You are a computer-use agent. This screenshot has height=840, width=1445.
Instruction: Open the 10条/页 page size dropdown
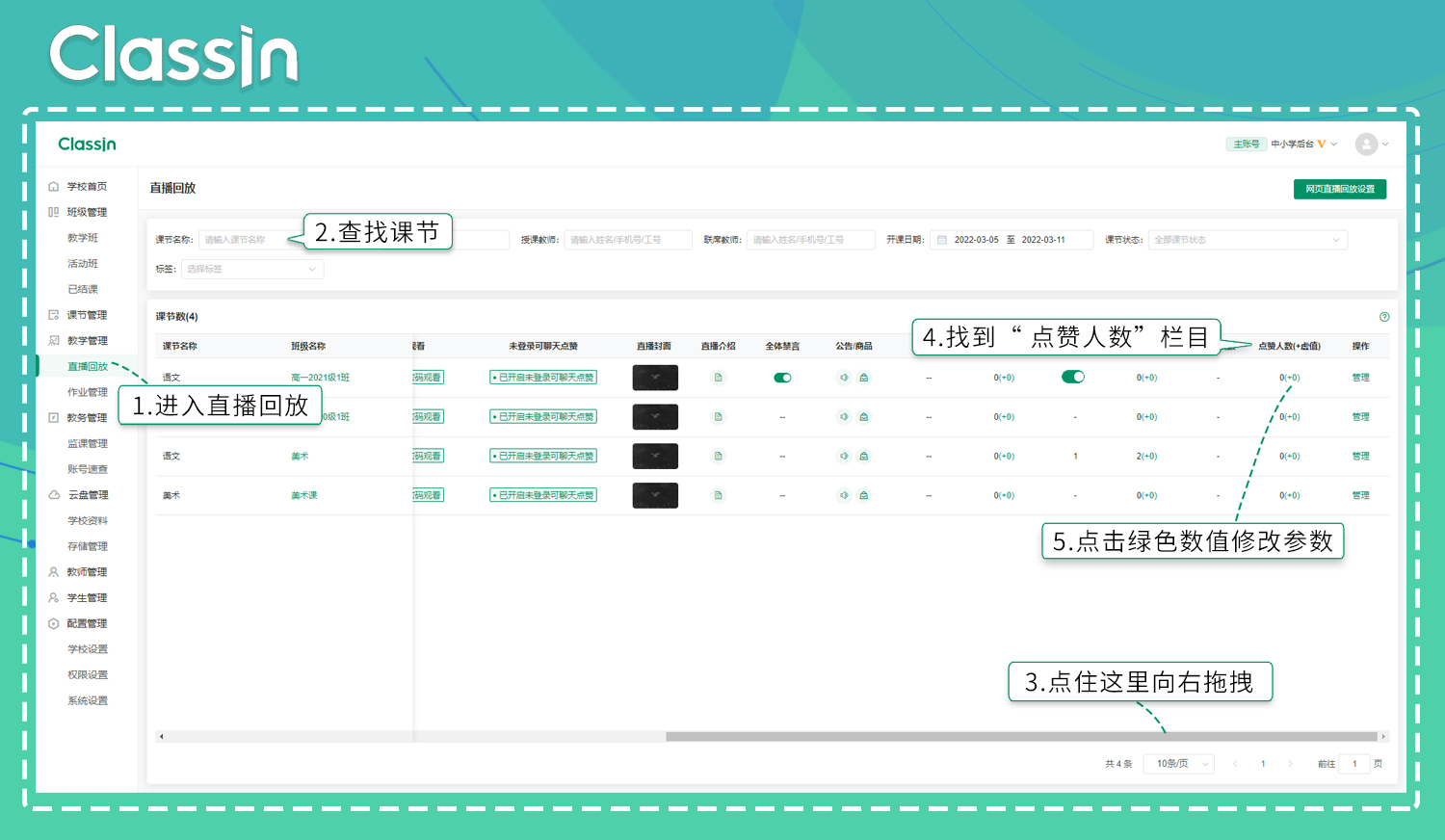coord(1180,764)
